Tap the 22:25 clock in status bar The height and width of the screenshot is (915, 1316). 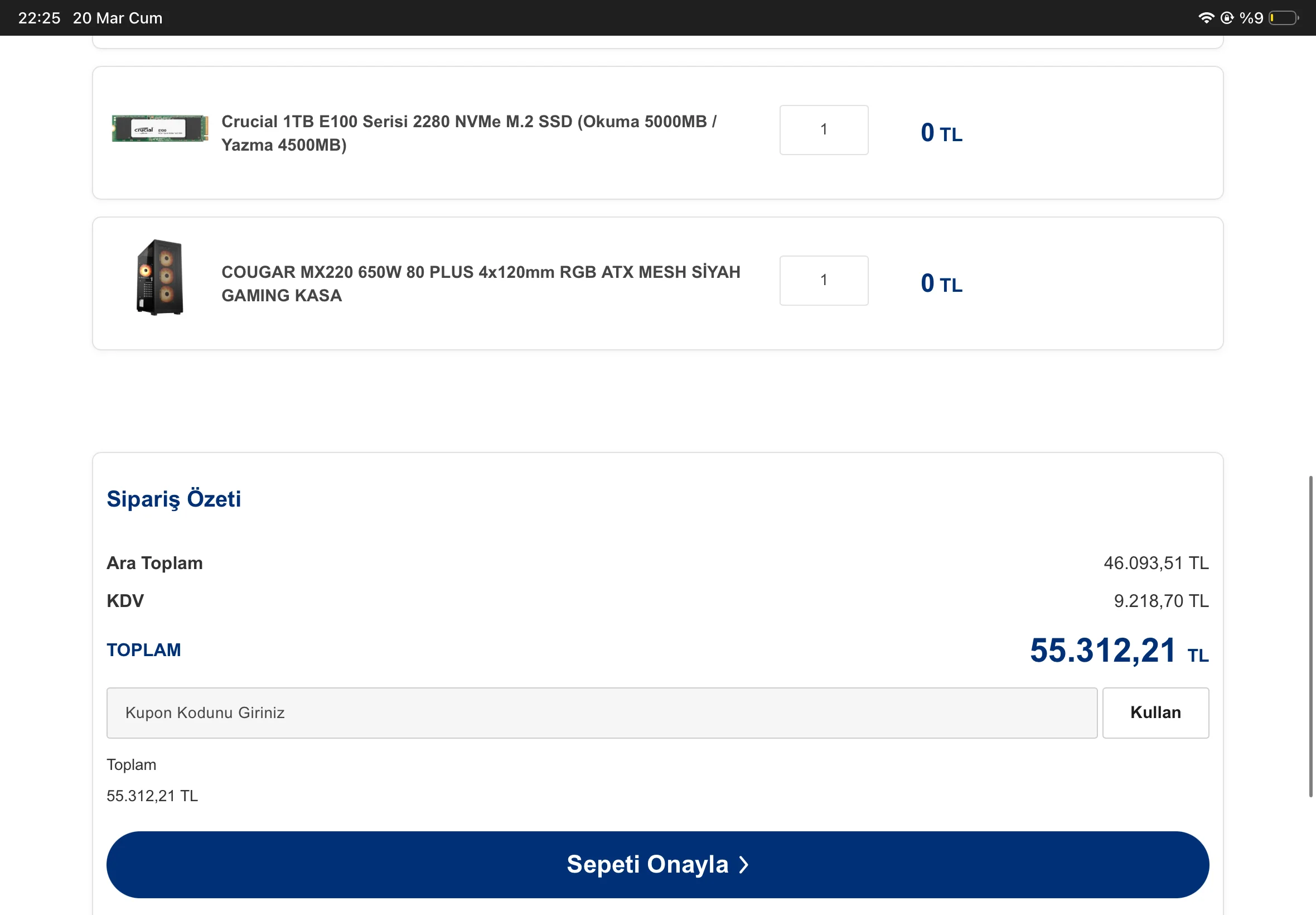click(39, 18)
